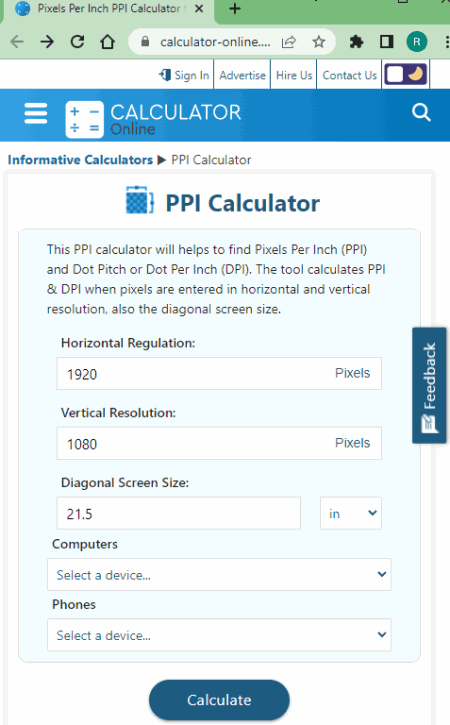Open the Phones device dropdown
Viewport: 450px width, 725px height.
tap(219, 635)
